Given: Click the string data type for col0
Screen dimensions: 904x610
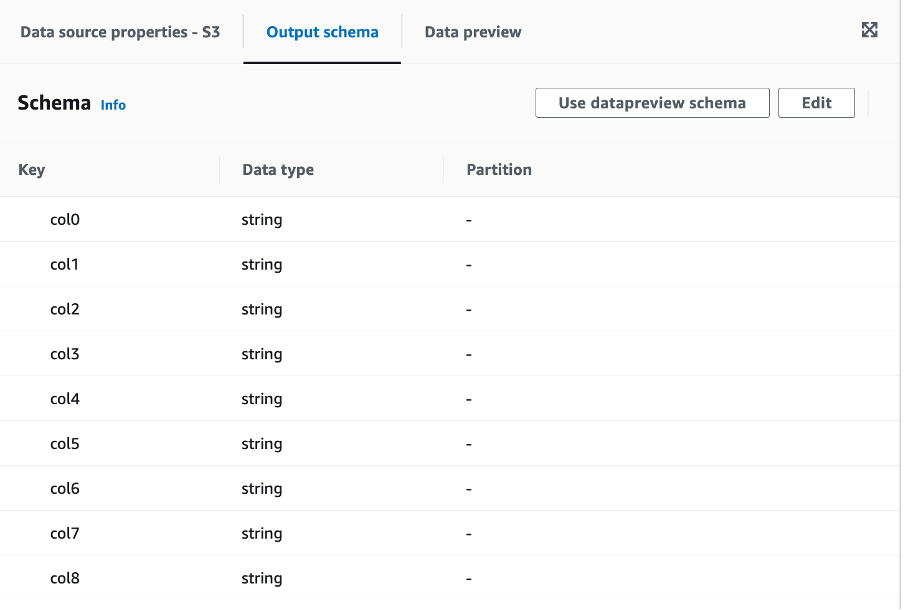Looking at the screenshot, I should (x=262, y=220).
